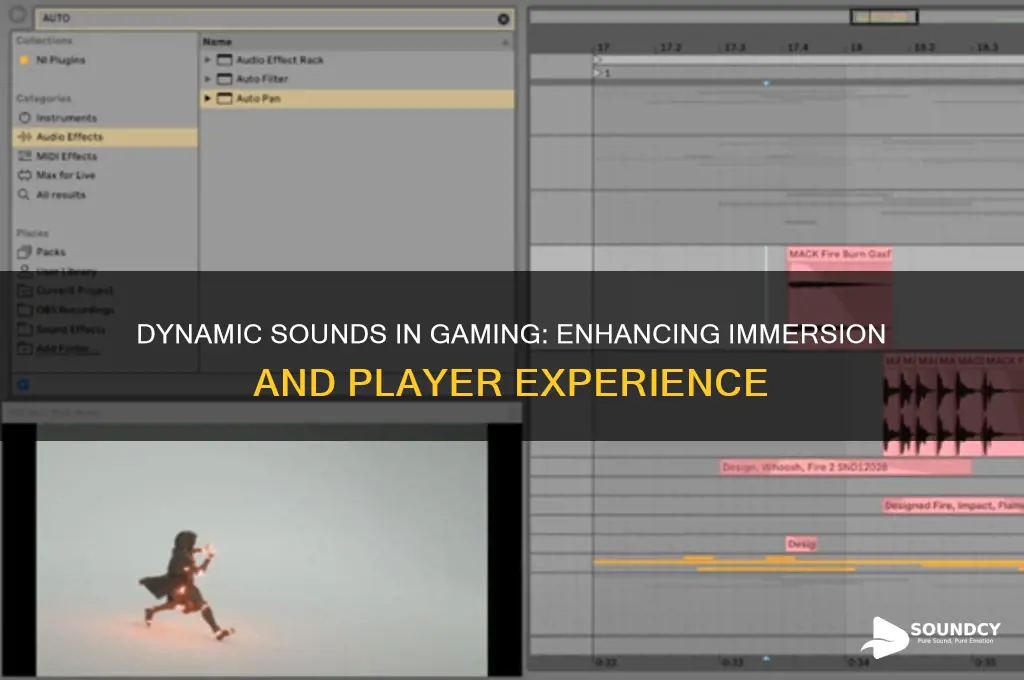Click the AUTO browser search box
Screen dimensions: 1024x680
point(274,18)
